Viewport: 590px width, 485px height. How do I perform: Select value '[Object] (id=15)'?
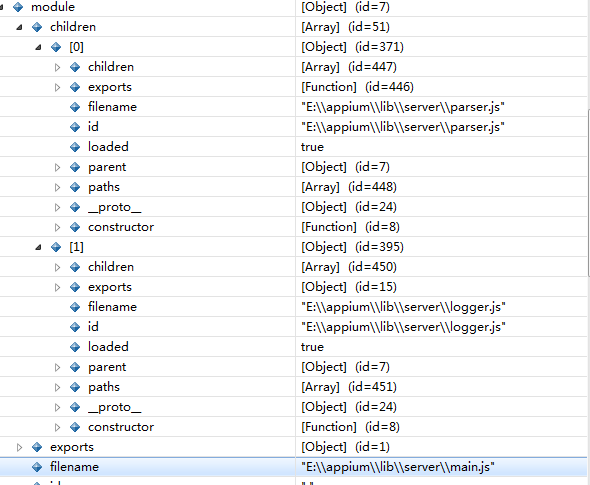coord(349,287)
